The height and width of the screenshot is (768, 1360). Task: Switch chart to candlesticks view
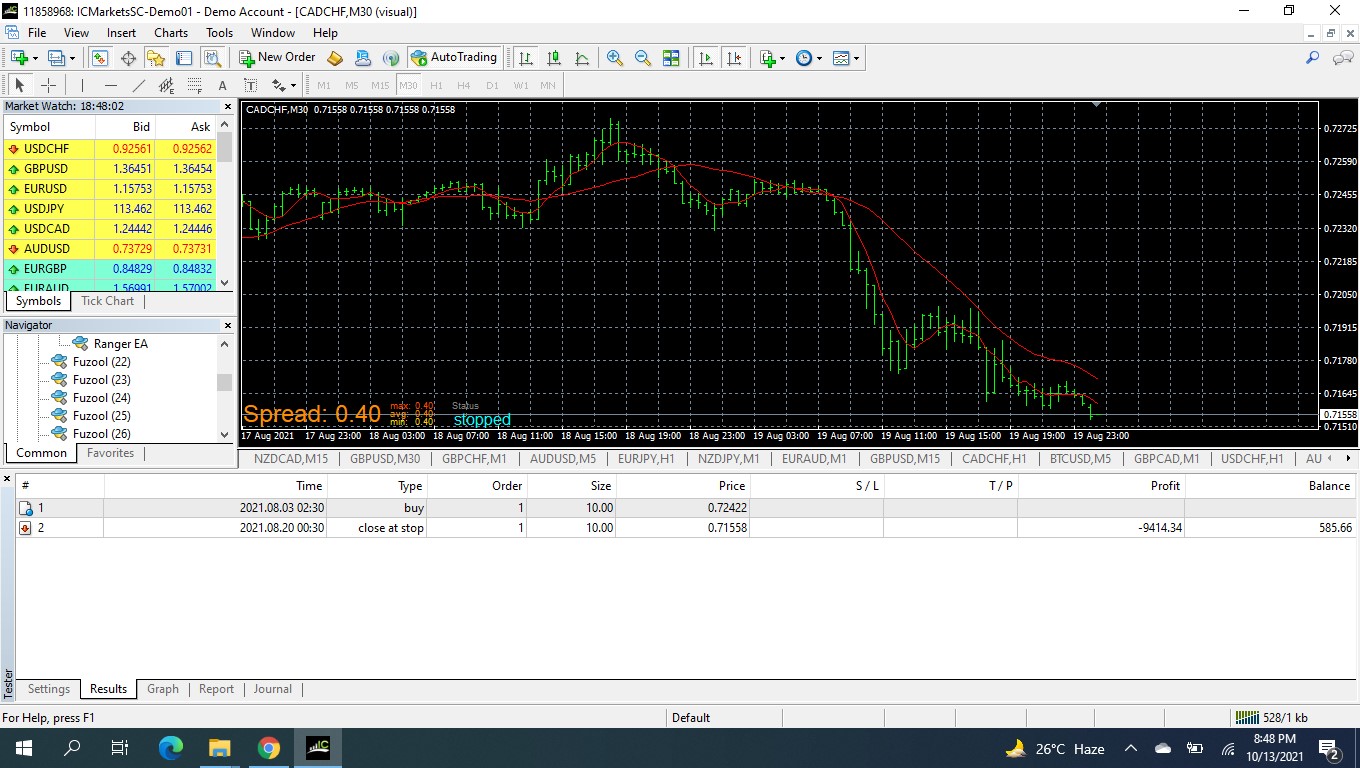pyautogui.click(x=554, y=58)
